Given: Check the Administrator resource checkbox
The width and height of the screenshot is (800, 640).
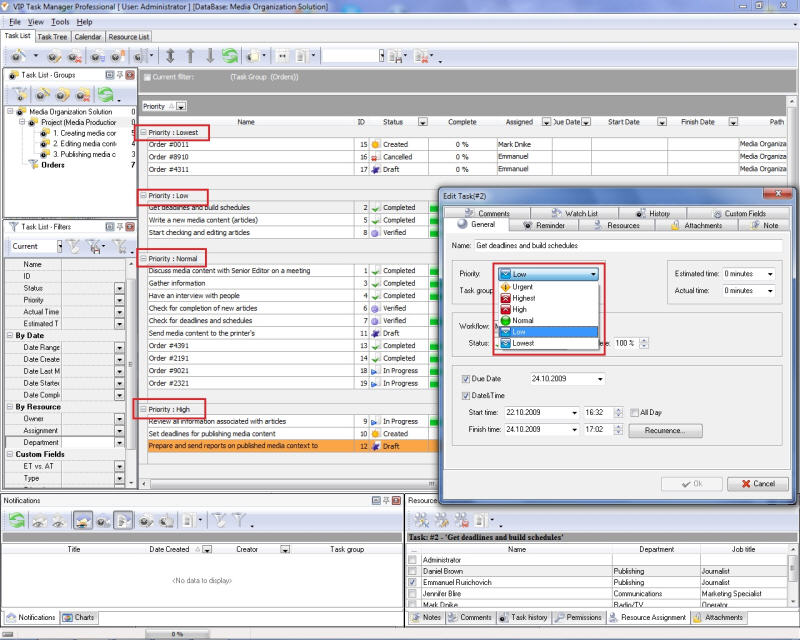Looking at the screenshot, I should [x=412, y=560].
